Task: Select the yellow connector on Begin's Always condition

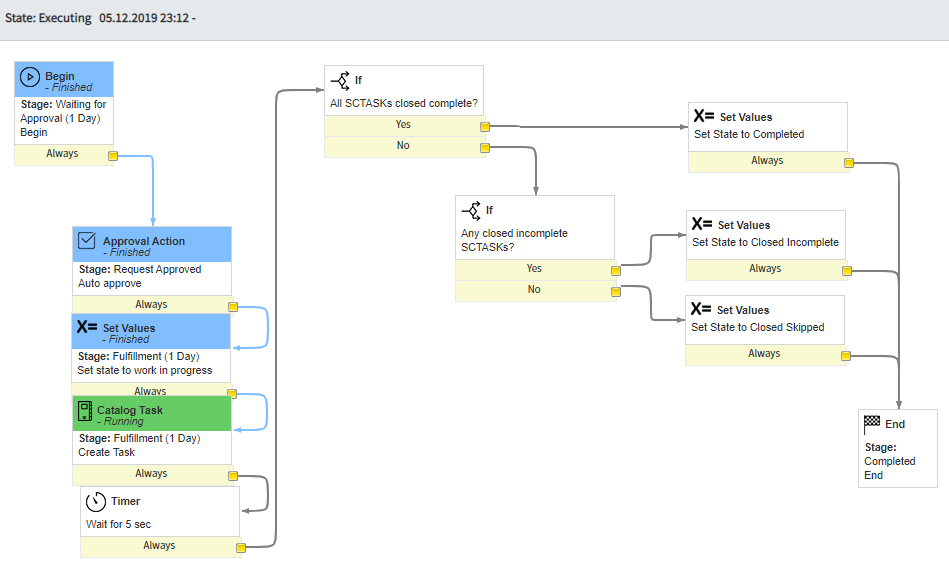Action: tap(113, 155)
